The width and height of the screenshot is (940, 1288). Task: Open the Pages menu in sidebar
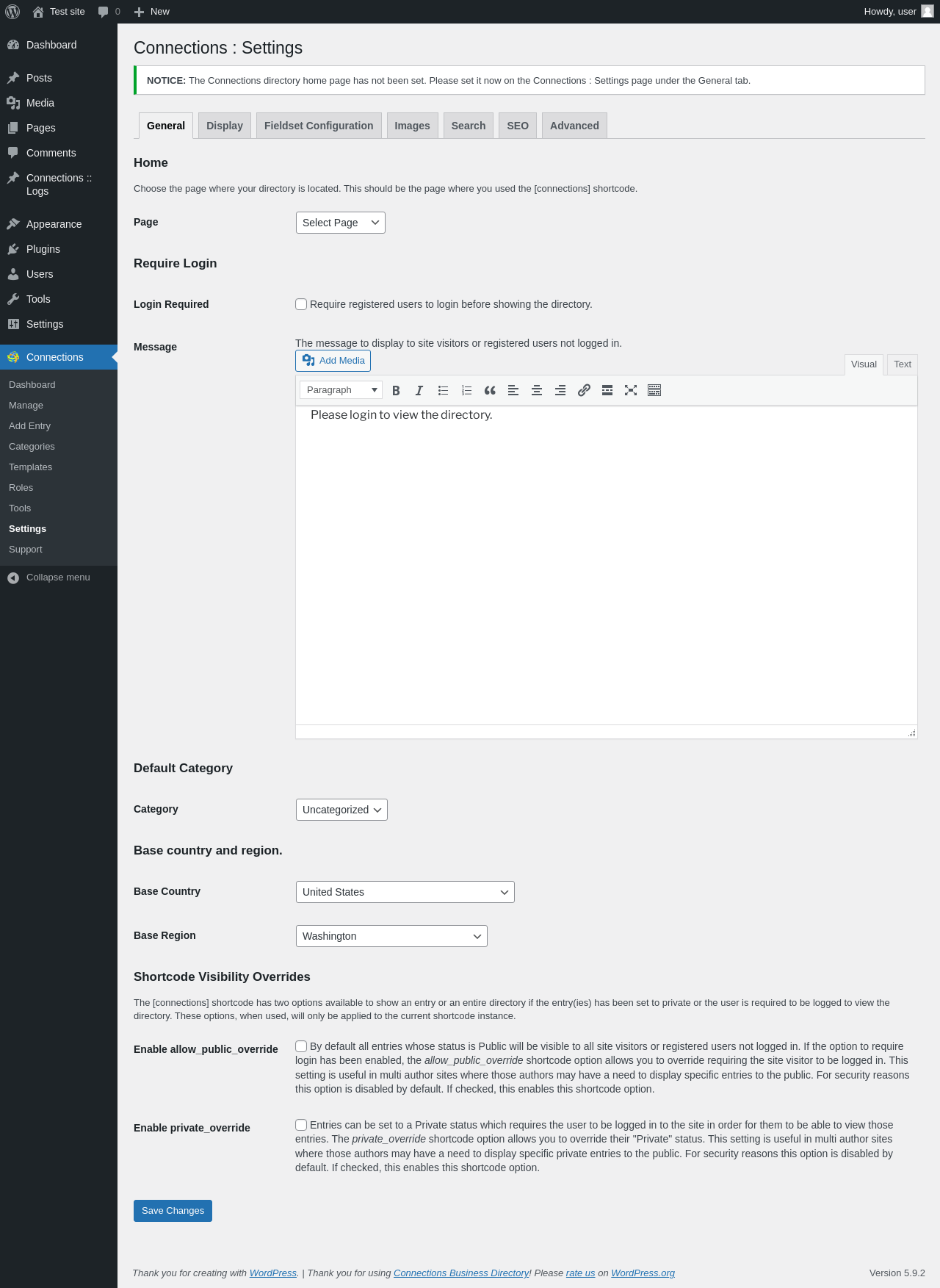59,128
